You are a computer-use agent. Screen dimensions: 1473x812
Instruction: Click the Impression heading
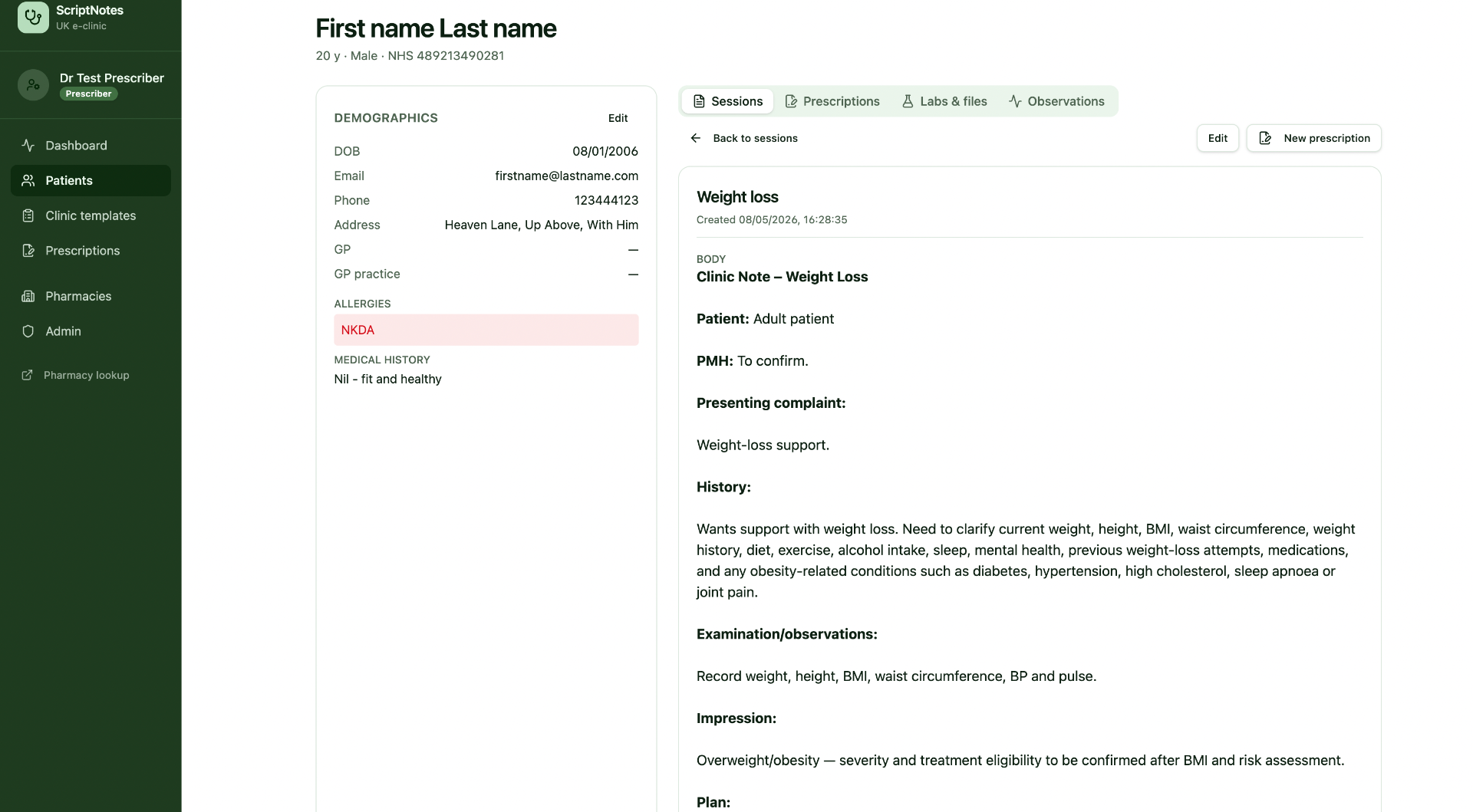736,718
